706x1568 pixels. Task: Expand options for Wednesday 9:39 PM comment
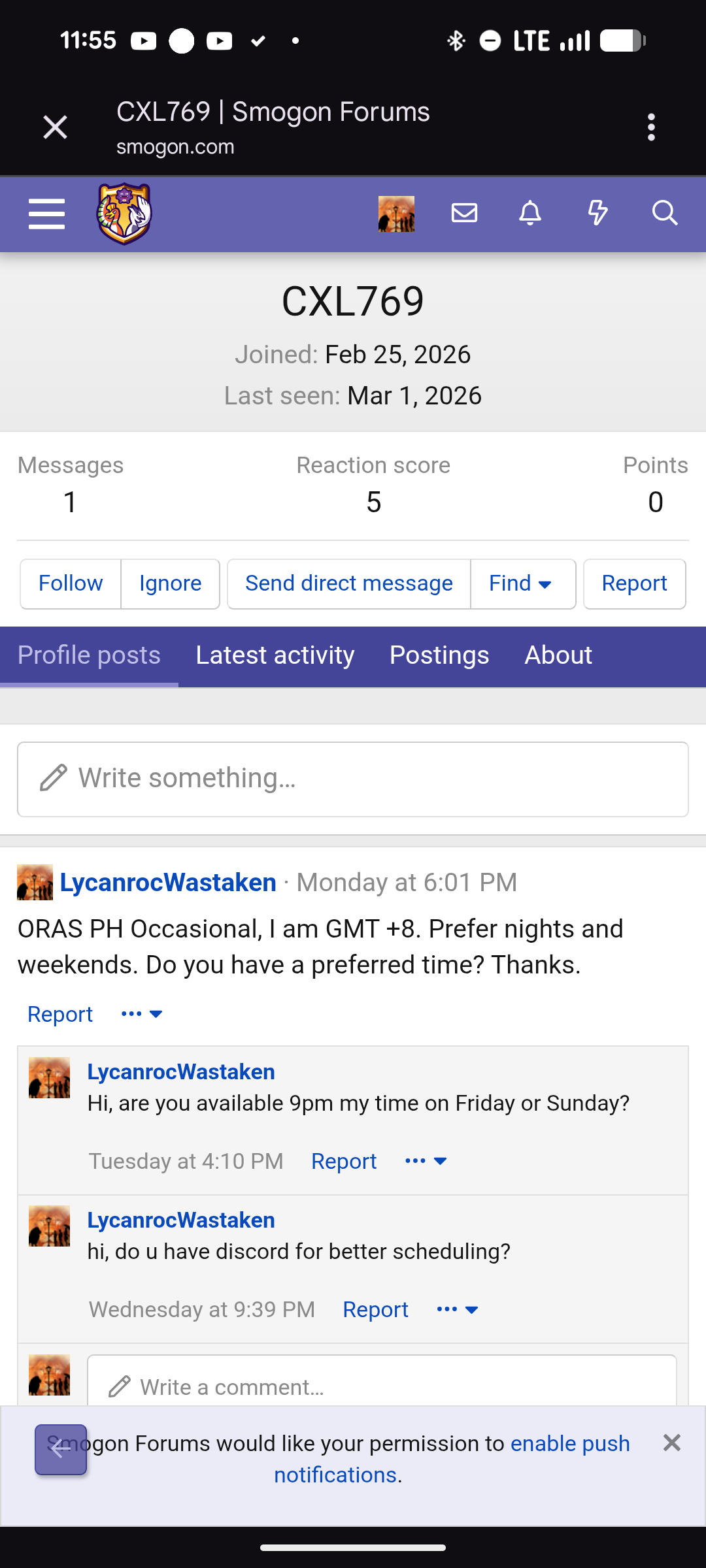pos(458,1309)
